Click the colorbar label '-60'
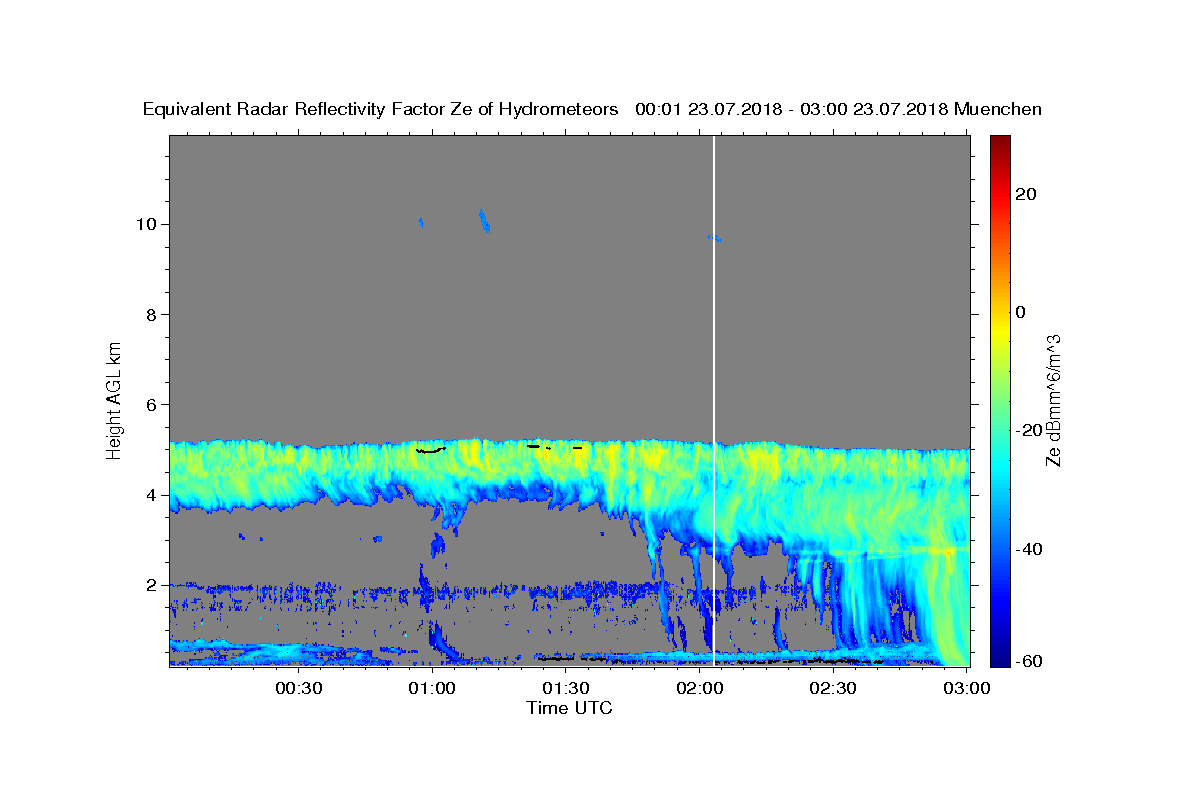This screenshot has width=1200, height=800. tap(1029, 661)
